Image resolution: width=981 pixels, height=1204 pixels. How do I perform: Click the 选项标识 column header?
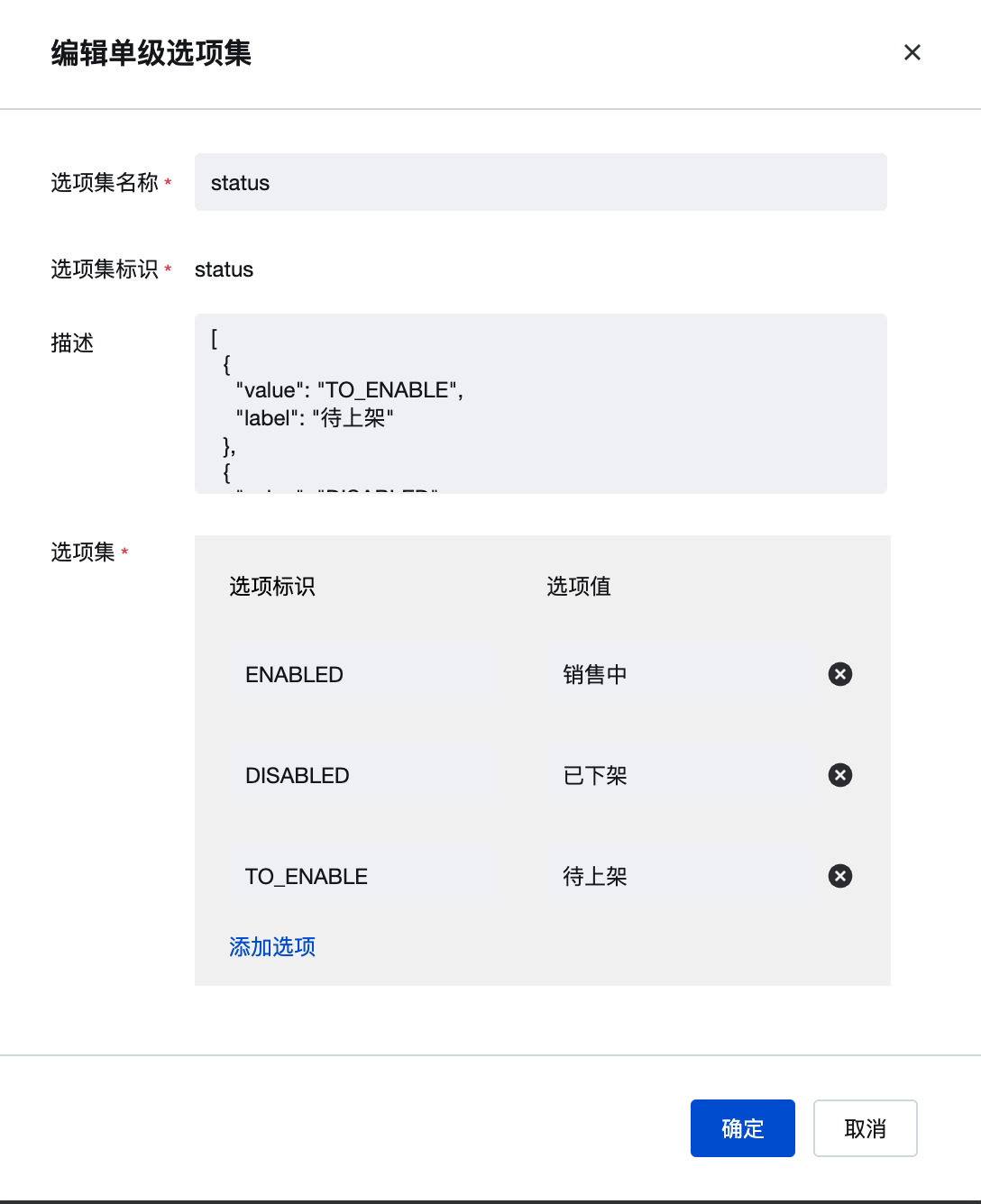(x=272, y=586)
